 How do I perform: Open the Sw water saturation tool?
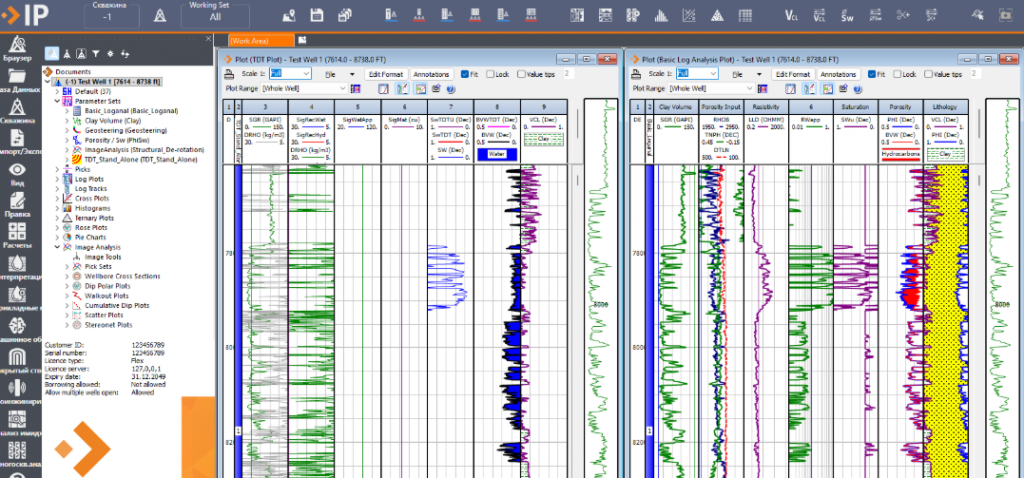847,16
